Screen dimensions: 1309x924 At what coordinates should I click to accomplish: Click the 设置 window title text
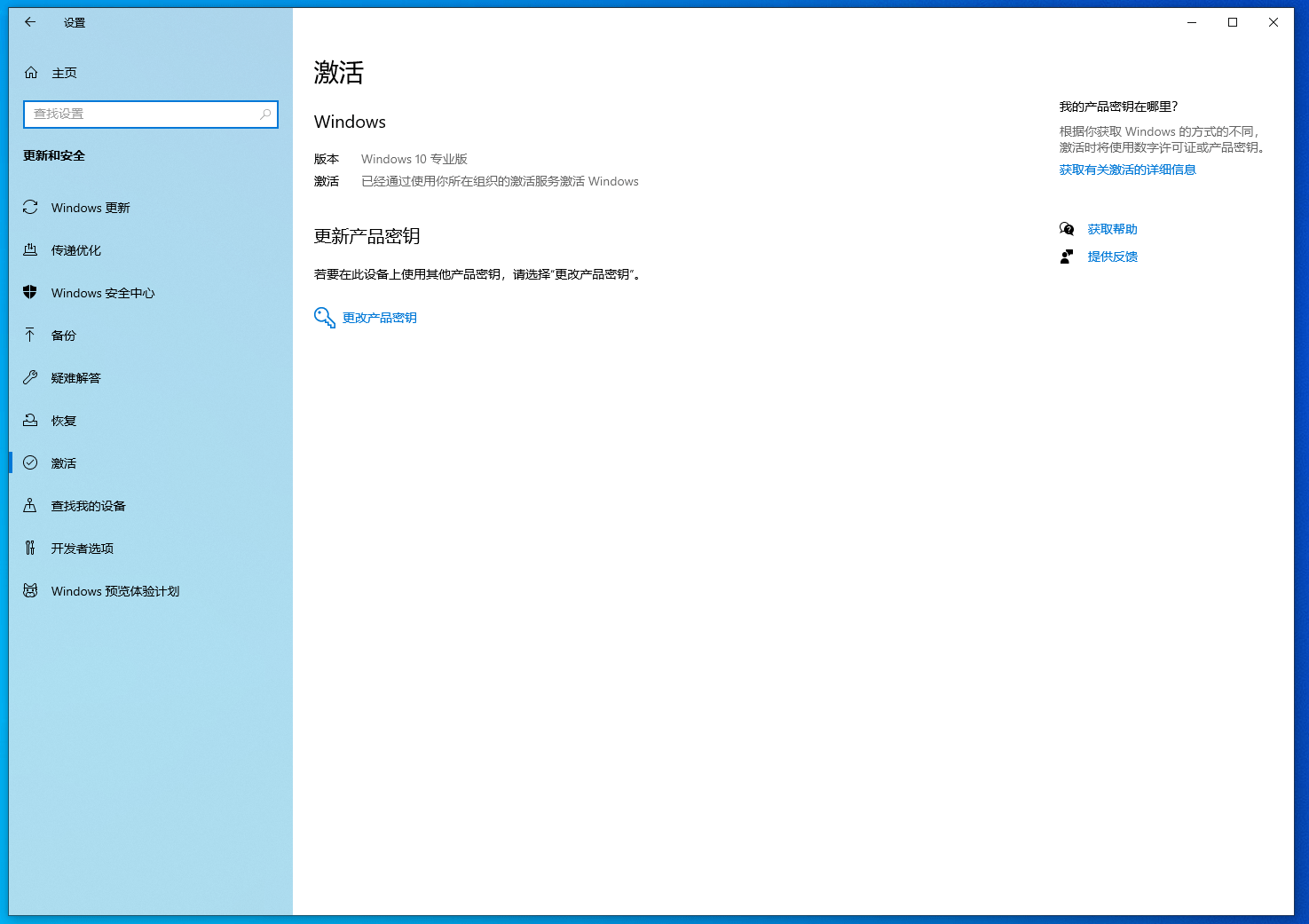pyautogui.click(x=75, y=22)
